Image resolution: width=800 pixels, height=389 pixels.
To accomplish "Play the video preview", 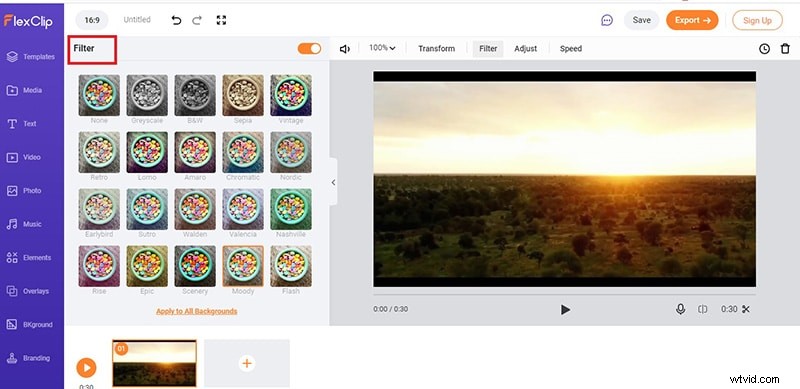I will 565,309.
